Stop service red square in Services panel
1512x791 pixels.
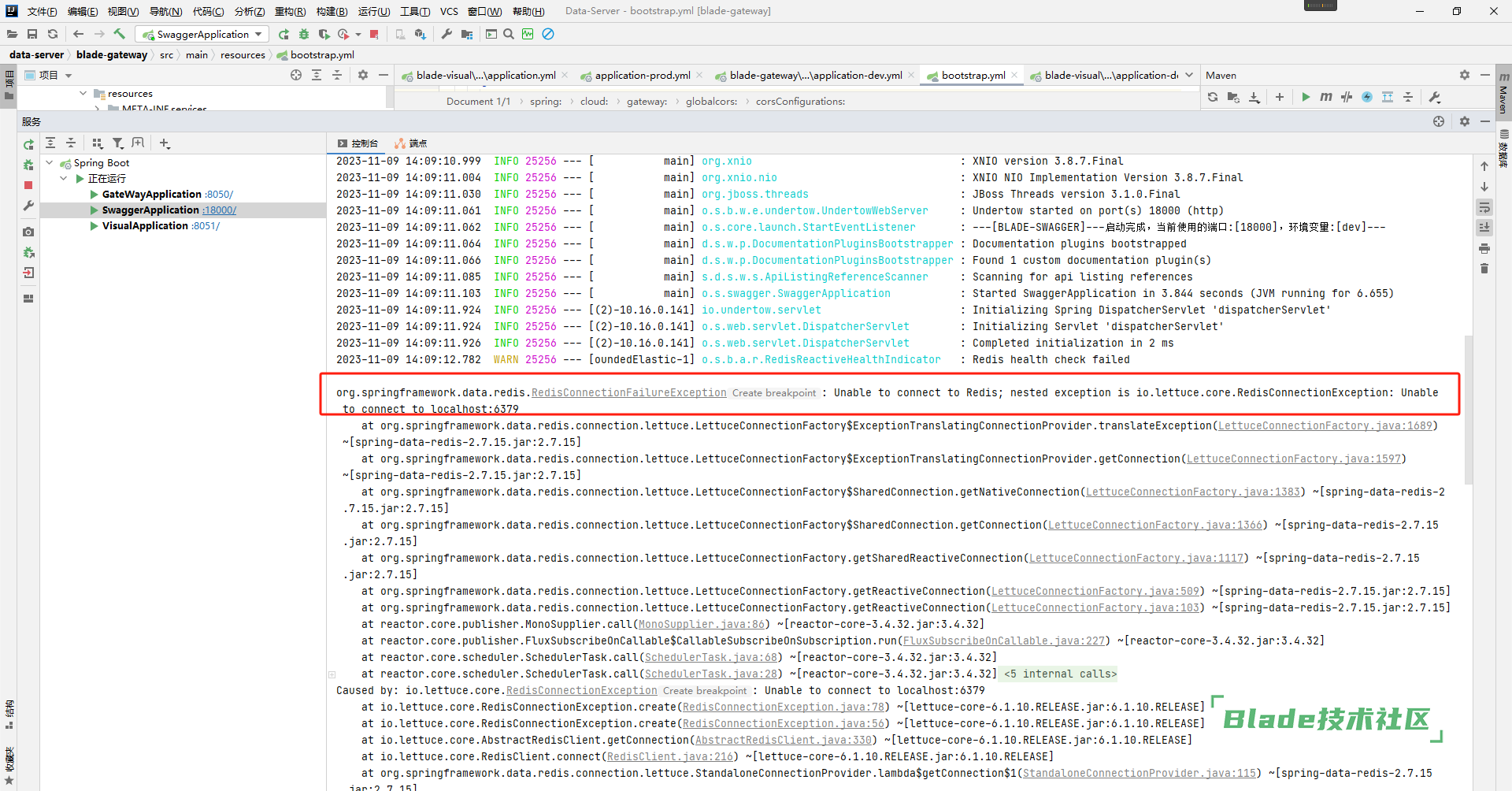click(x=28, y=185)
